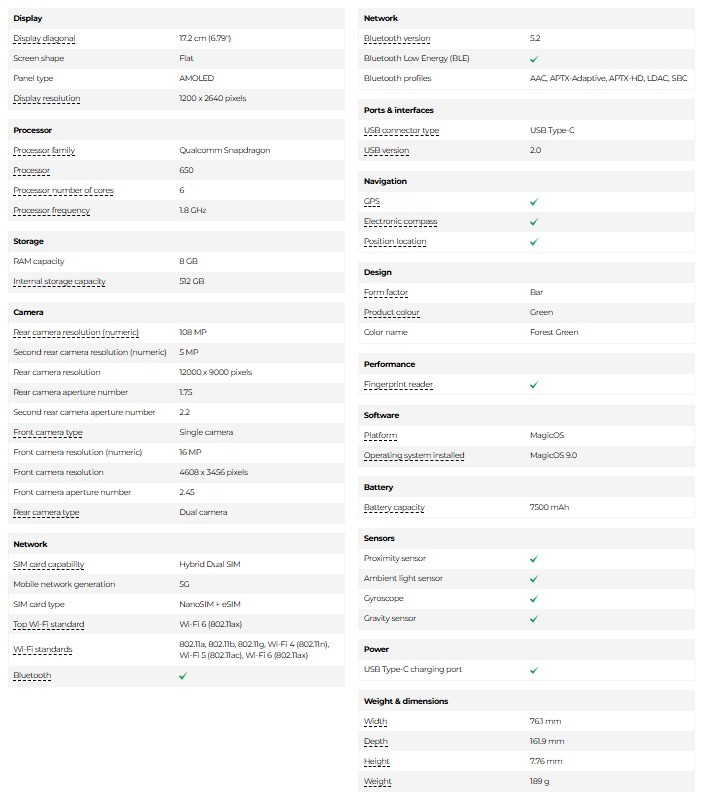The width and height of the screenshot is (705, 805).
Task: Click the Bluetooth Low Energy checkmark
Action: (x=534, y=59)
